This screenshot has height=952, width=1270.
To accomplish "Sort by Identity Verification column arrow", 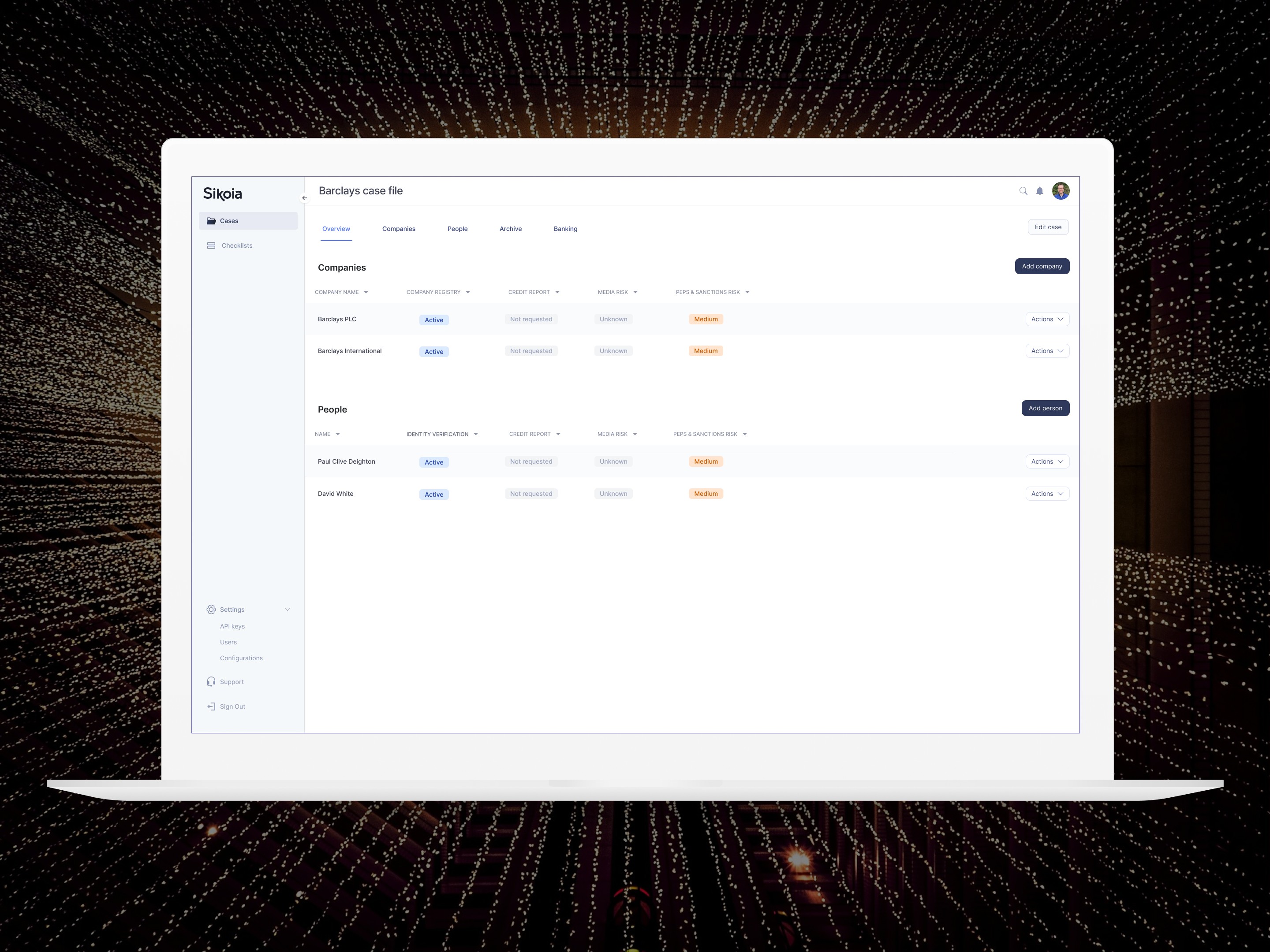I will click(x=475, y=435).
